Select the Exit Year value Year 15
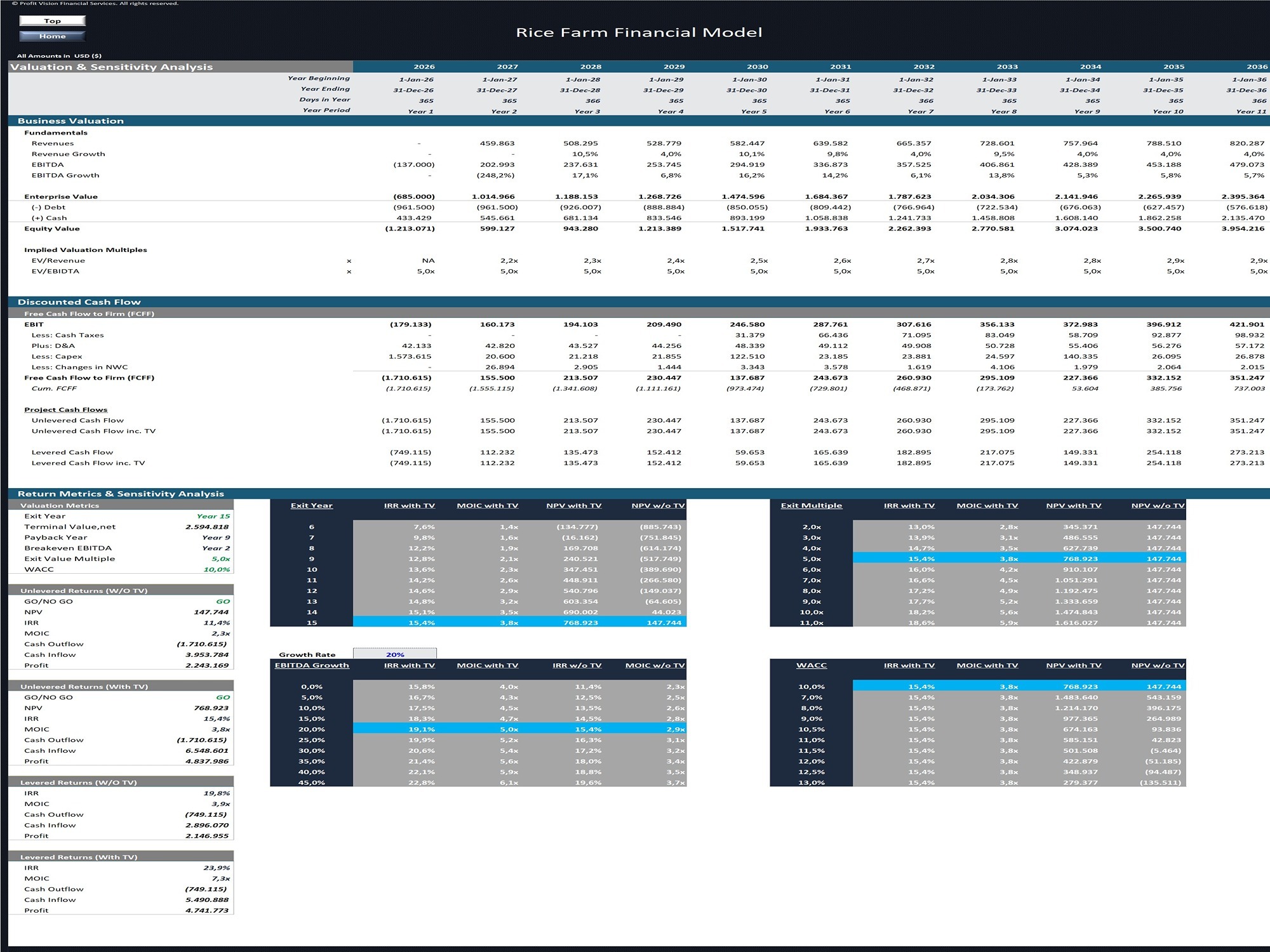The image size is (1270, 952). 213,516
